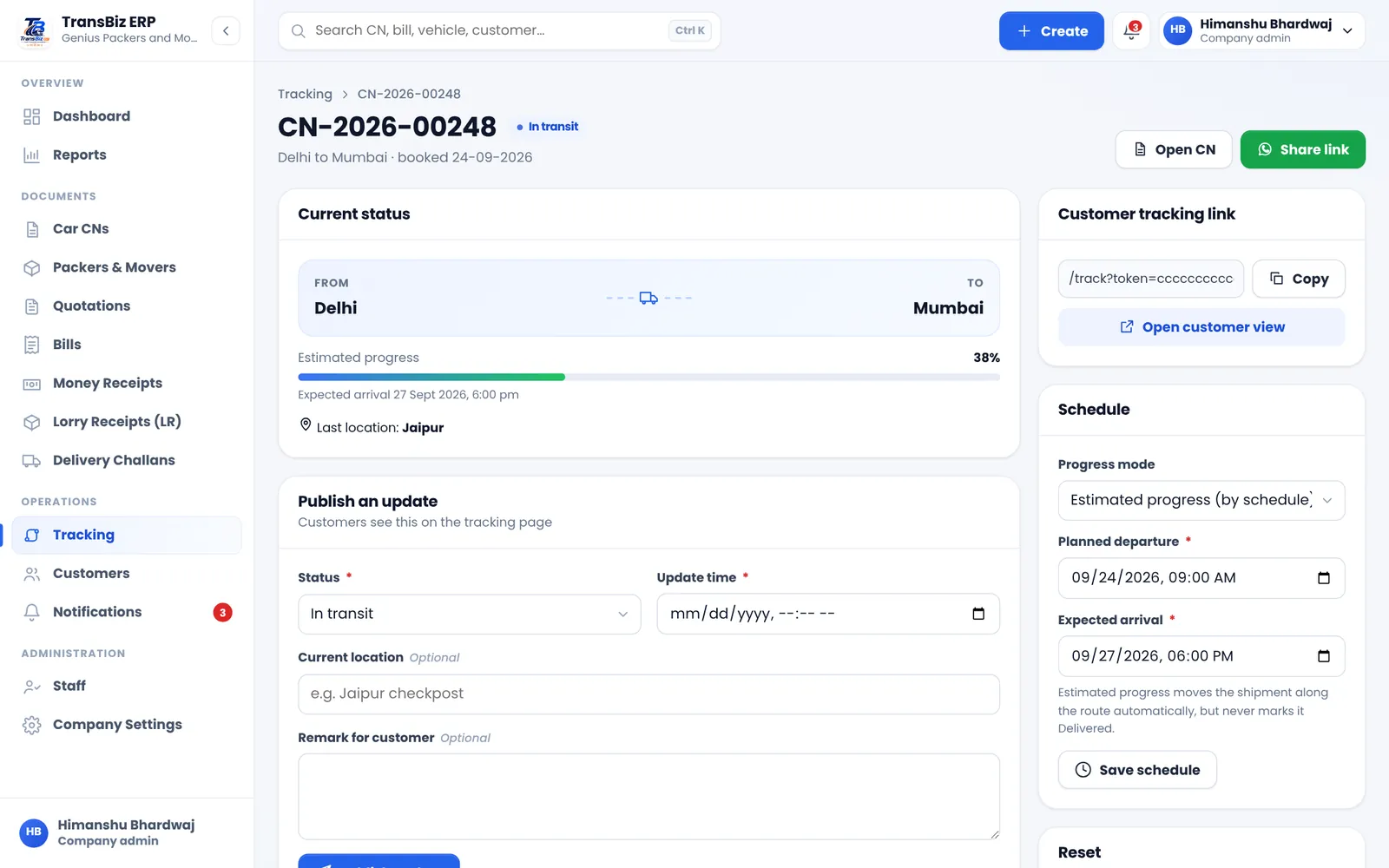Open the Customers page

pyautogui.click(x=127, y=574)
